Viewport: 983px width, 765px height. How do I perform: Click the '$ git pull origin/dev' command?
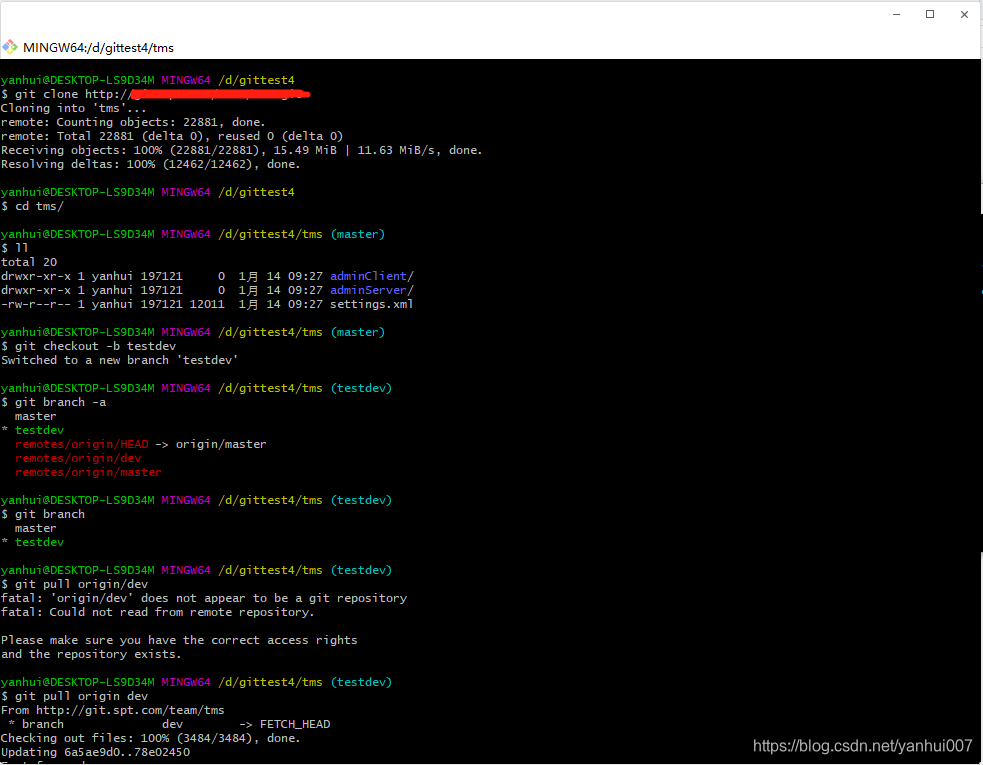tap(75, 584)
